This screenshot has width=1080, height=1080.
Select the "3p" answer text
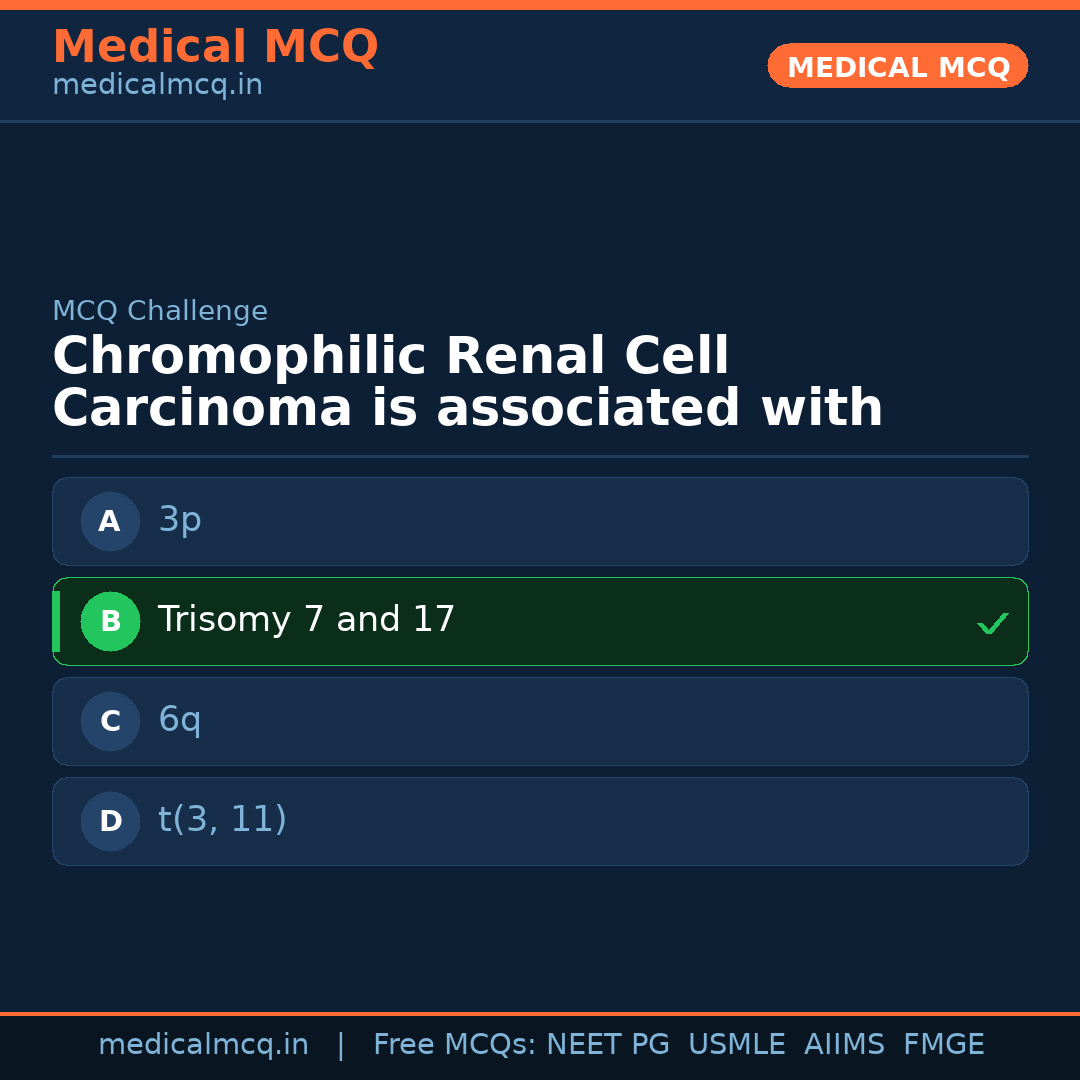point(180,520)
